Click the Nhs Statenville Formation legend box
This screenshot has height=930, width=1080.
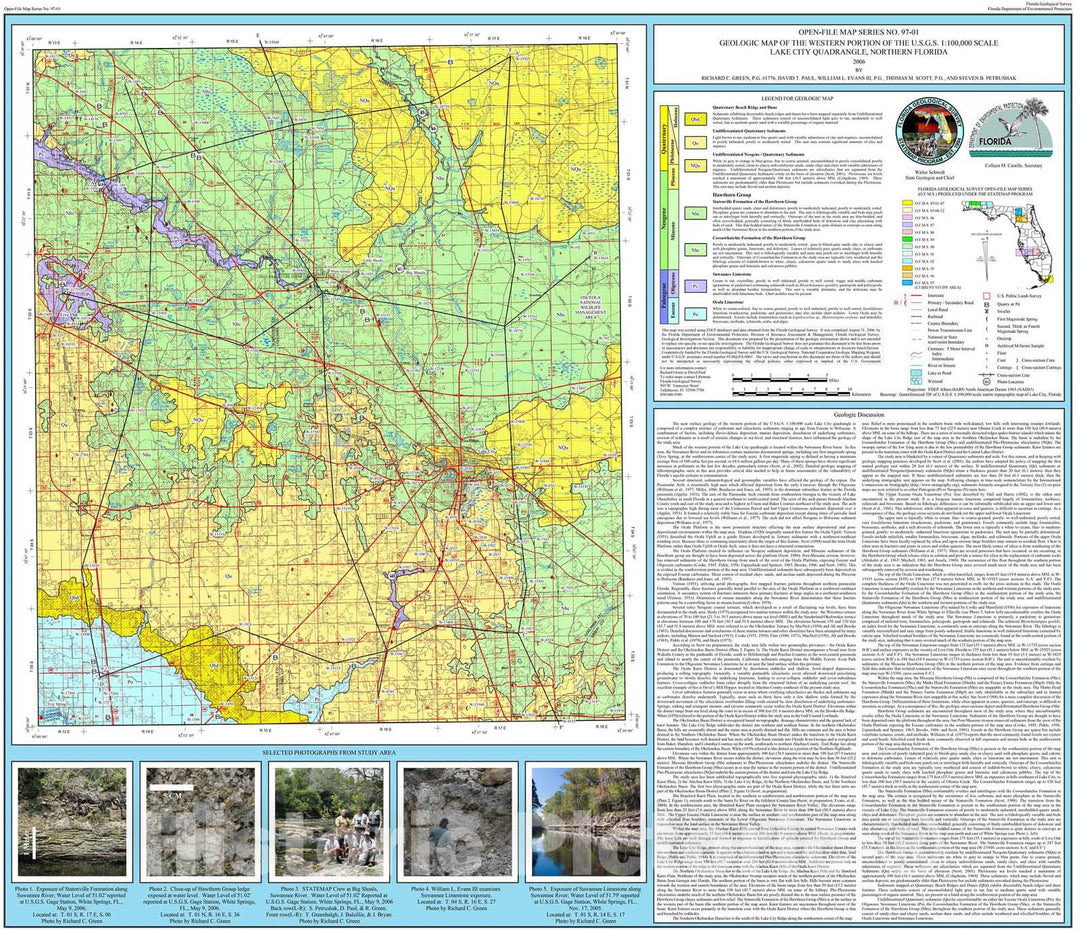[694, 213]
